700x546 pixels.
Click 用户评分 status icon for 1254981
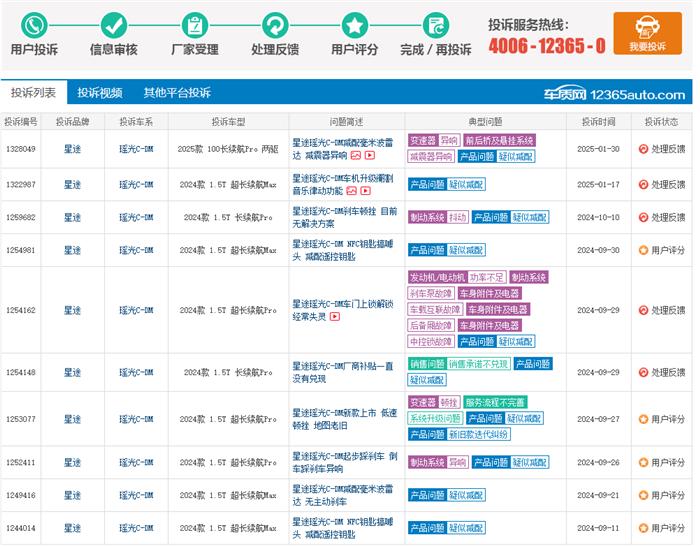(643, 250)
